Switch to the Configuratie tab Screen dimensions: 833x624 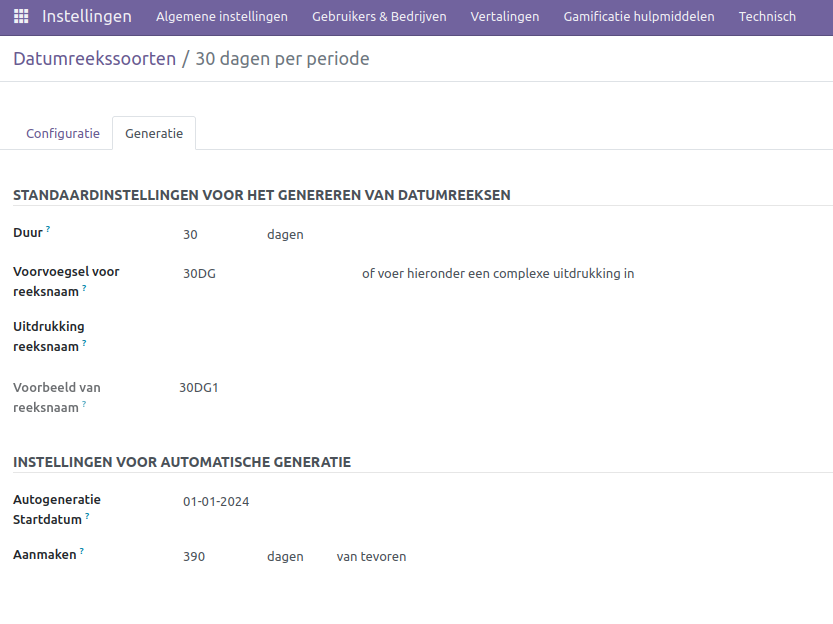click(62, 133)
